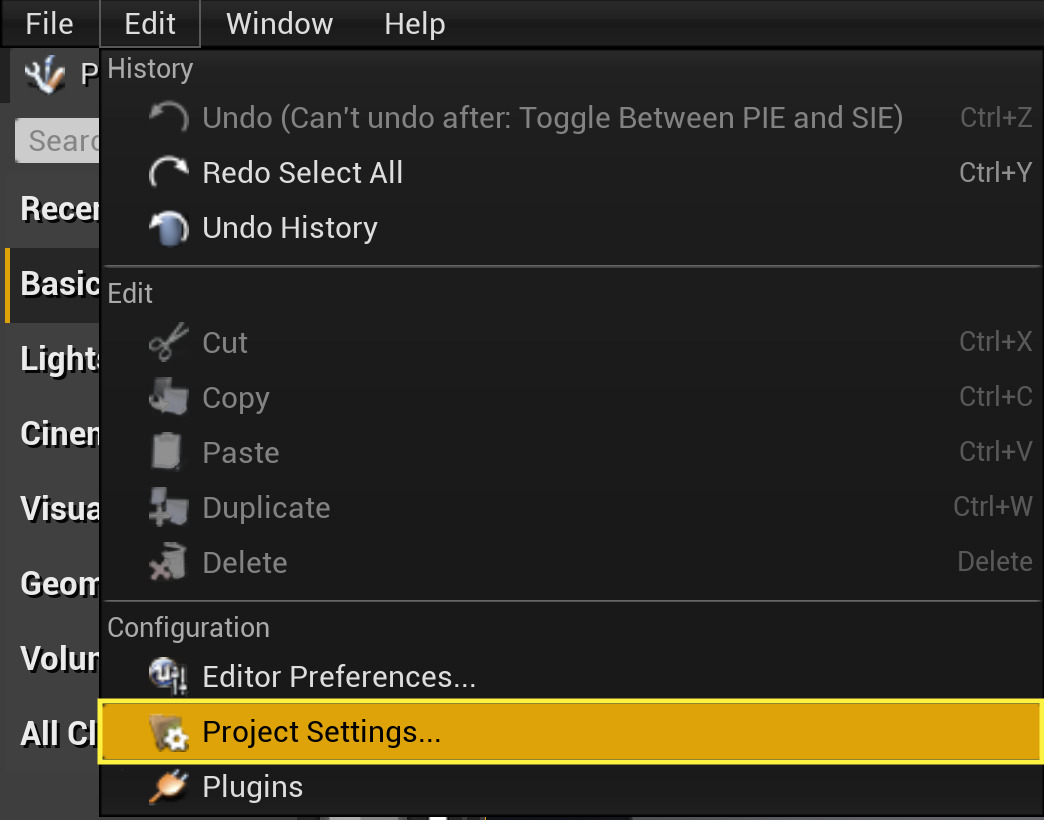Open Project Settings from Edit menu
The image size is (1044, 820).
click(320, 732)
